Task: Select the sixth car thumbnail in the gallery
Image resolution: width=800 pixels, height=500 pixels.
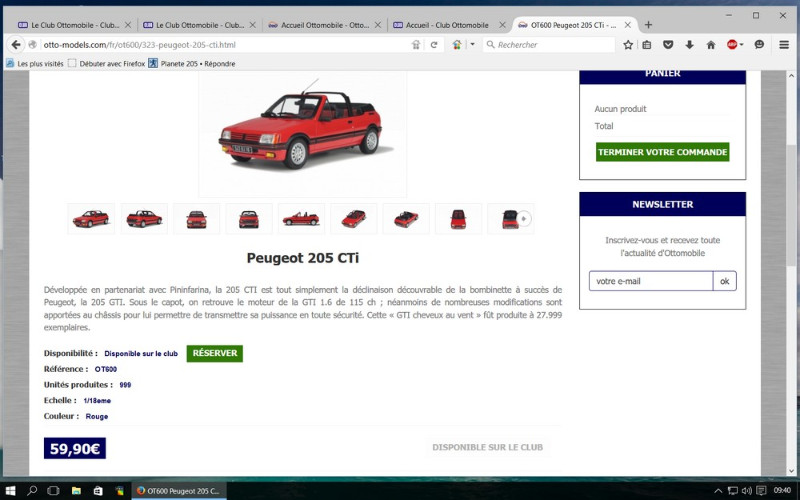Action: pyautogui.click(x=354, y=219)
